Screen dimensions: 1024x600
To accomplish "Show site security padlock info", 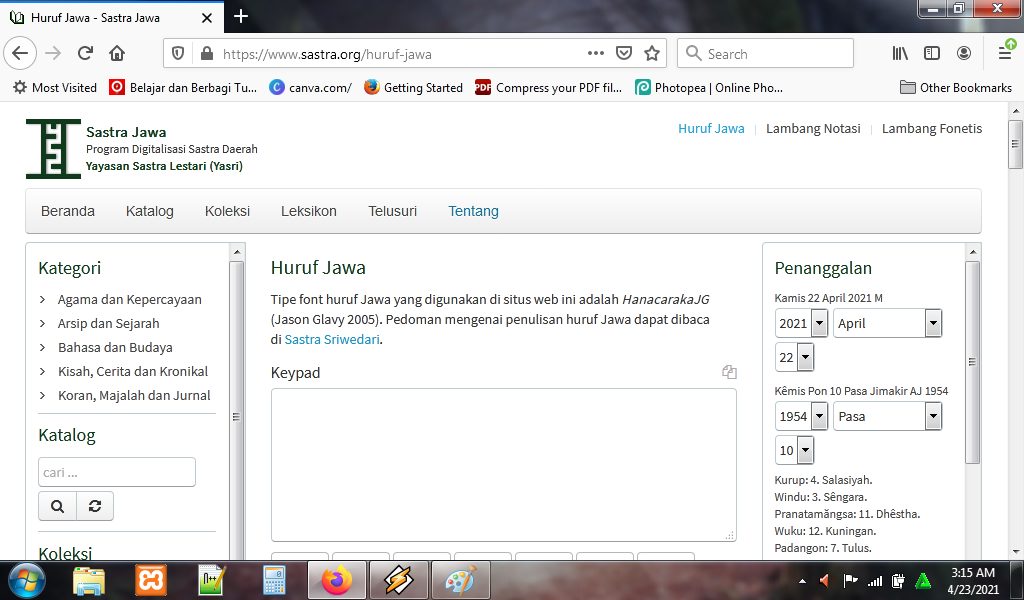I will click(x=207, y=54).
